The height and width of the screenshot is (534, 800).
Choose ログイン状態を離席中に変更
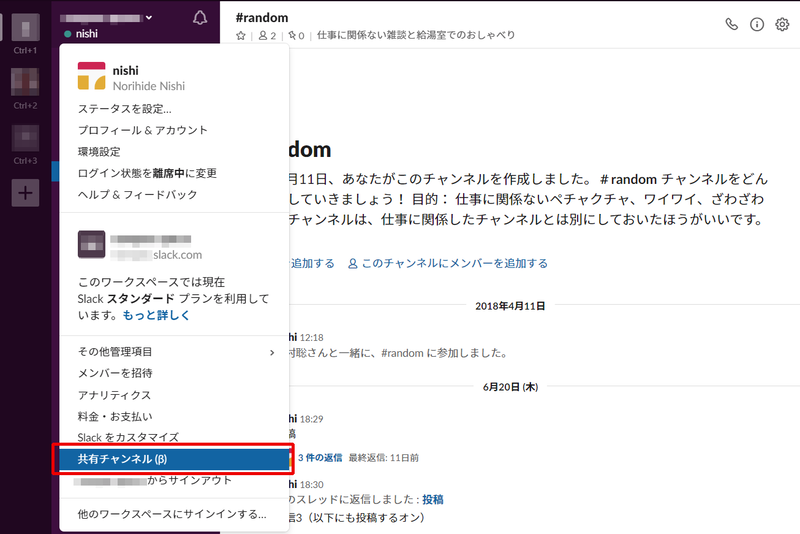pyautogui.click(x=147, y=173)
